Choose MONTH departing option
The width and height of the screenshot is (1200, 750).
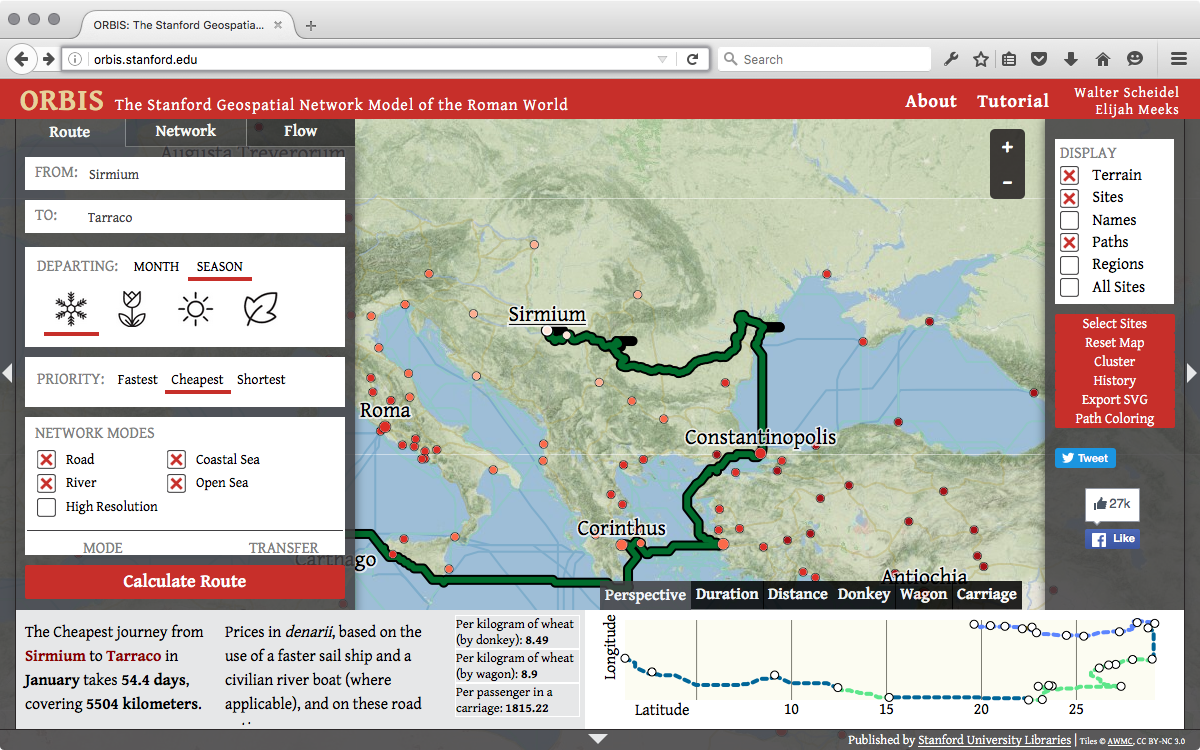(156, 267)
